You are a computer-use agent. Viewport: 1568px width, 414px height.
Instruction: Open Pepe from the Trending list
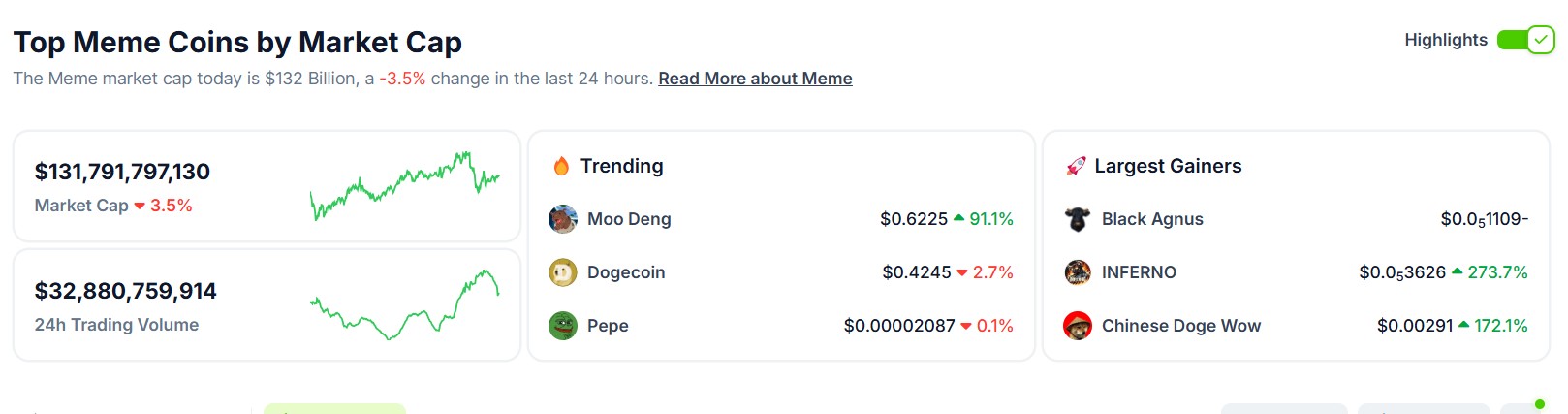click(608, 326)
